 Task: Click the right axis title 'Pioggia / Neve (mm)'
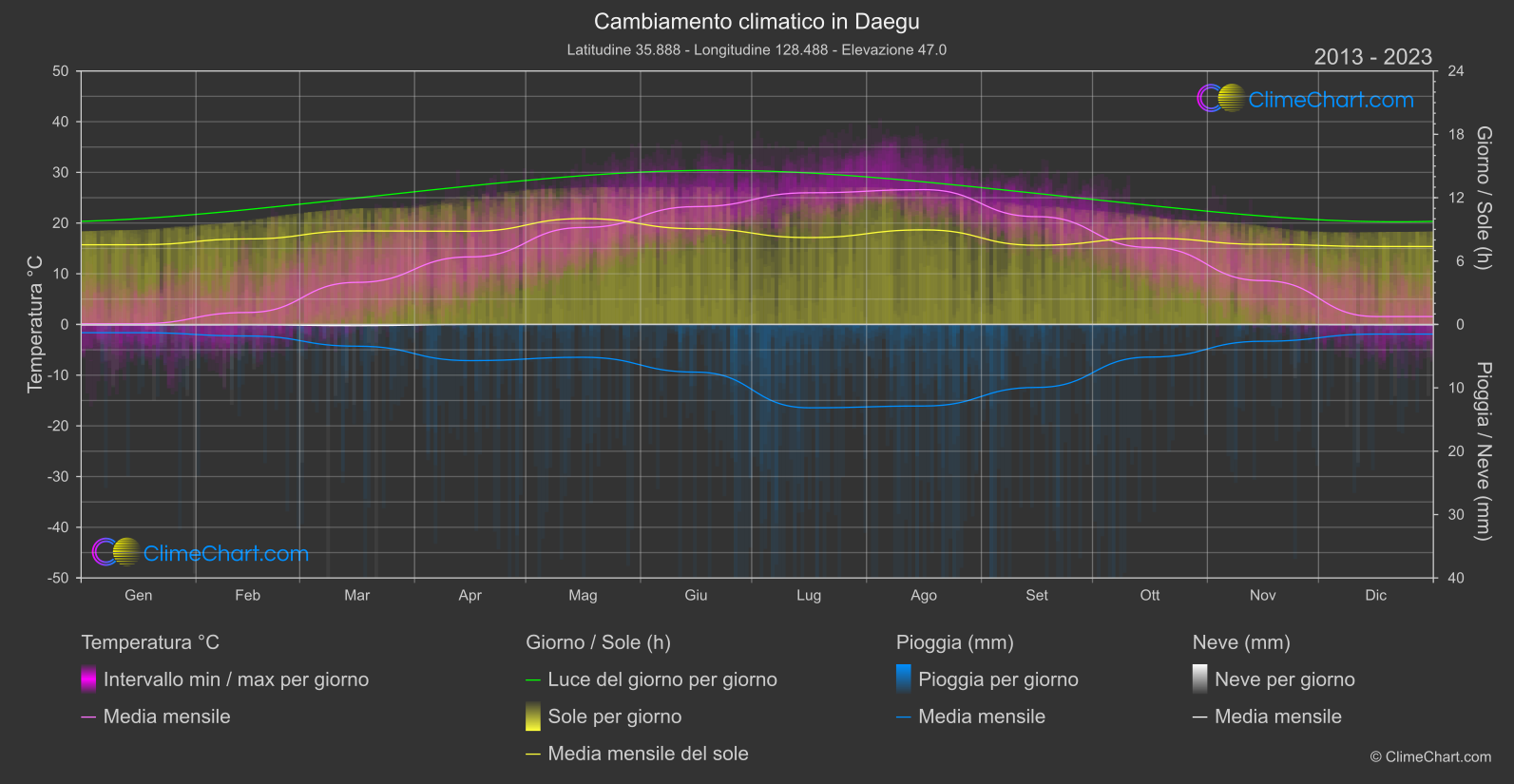click(1483, 451)
